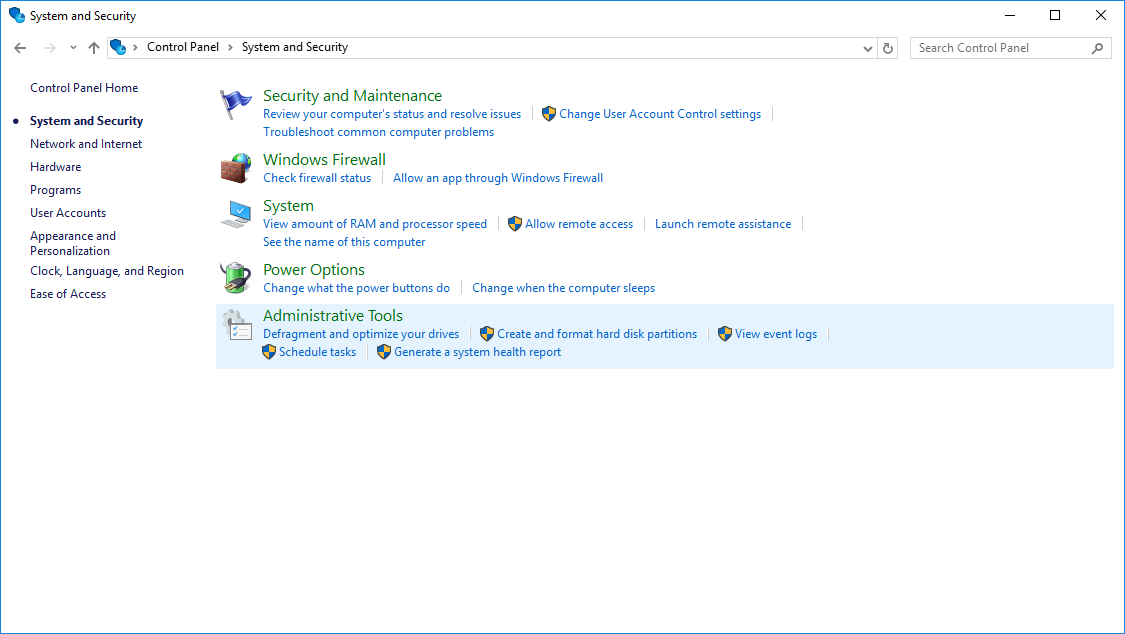
Task: Open Network and Internet category
Action: tap(86, 143)
